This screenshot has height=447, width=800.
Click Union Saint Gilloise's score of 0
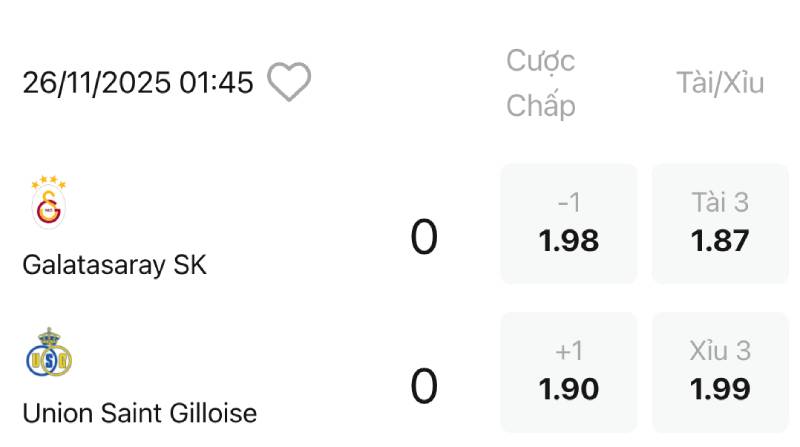(x=424, y=387)
